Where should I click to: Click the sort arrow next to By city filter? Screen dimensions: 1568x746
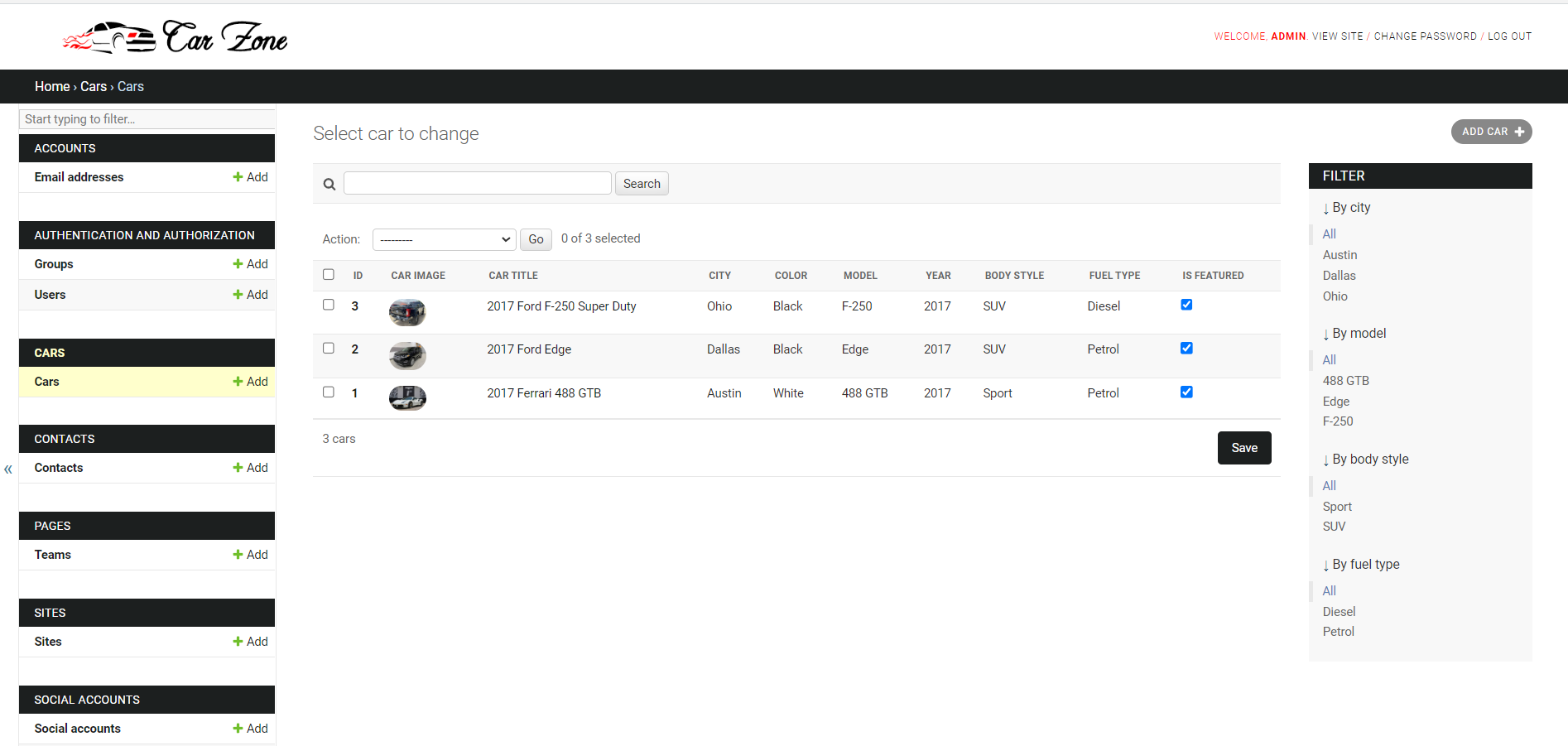[1327, 208]
